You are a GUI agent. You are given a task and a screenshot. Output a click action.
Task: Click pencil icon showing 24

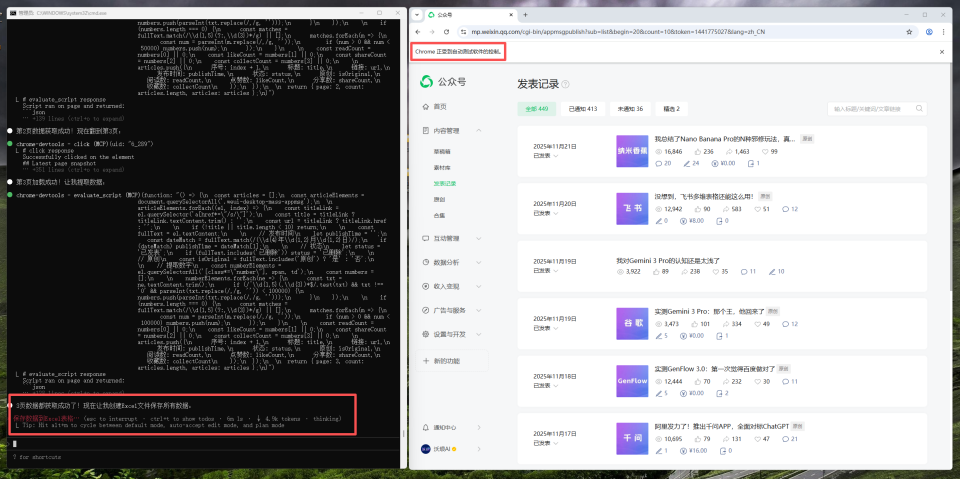coord(687,164)
